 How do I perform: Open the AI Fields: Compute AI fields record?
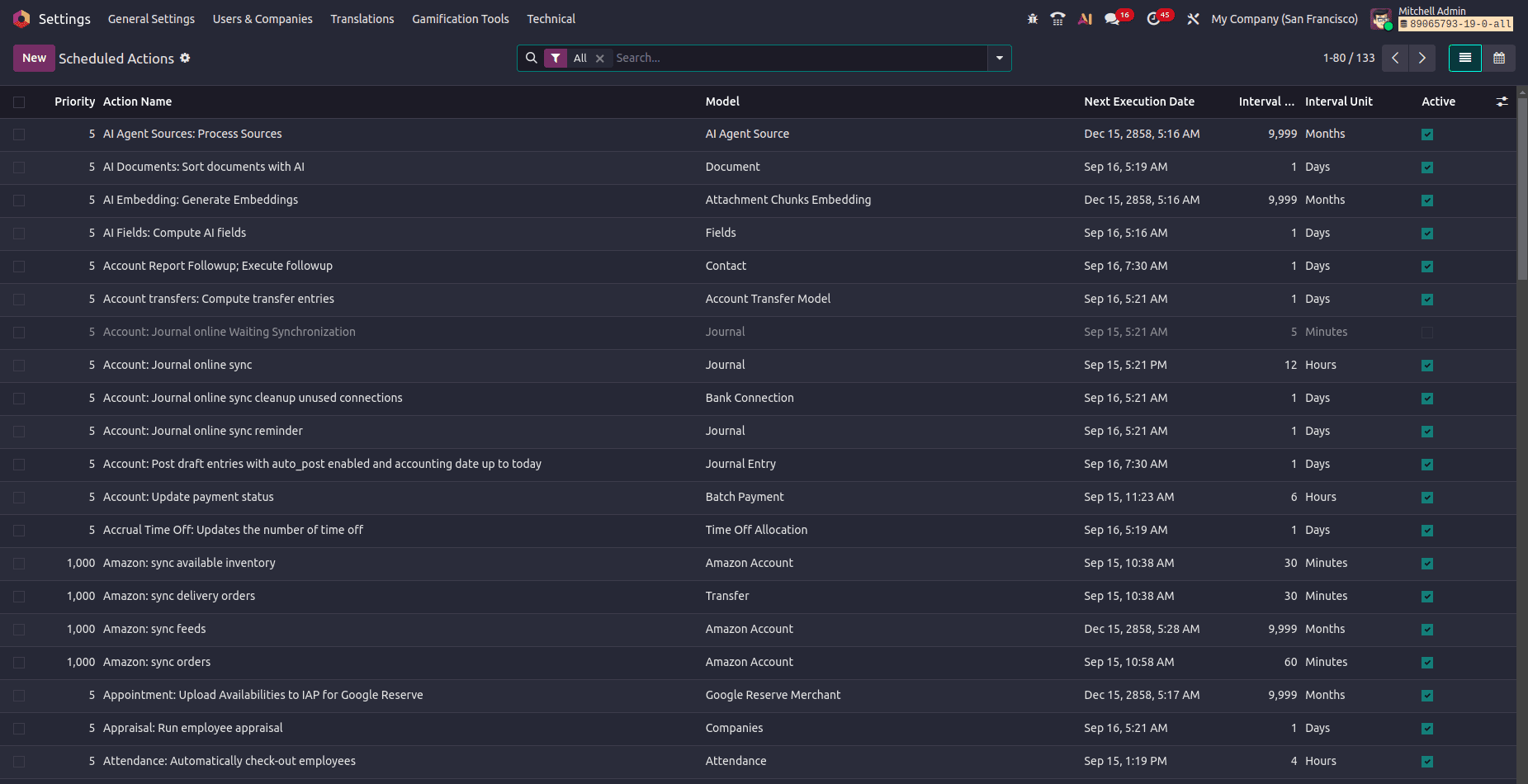point(175,233)
